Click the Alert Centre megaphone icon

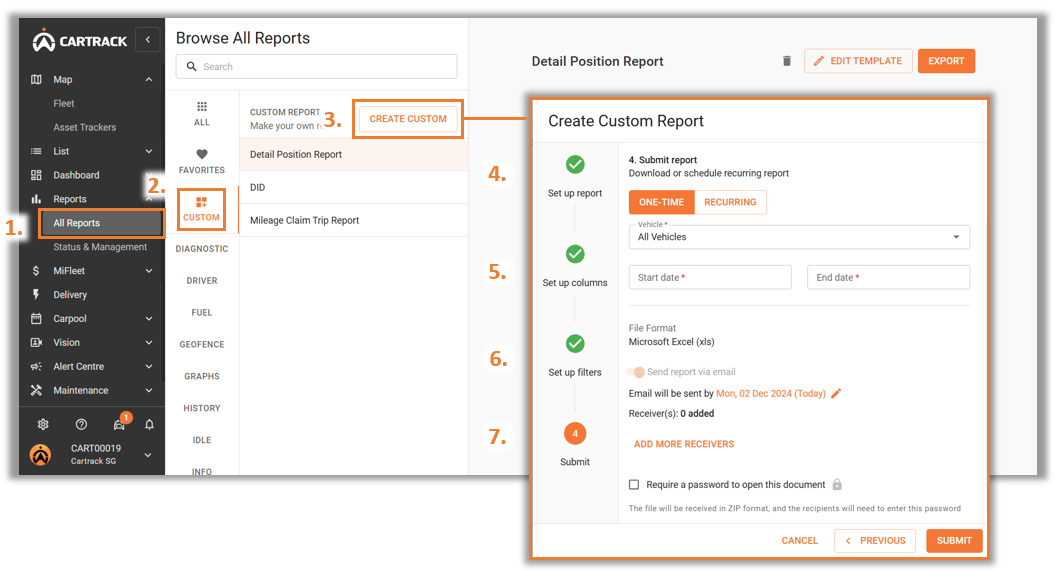click(x=37, y=366)
